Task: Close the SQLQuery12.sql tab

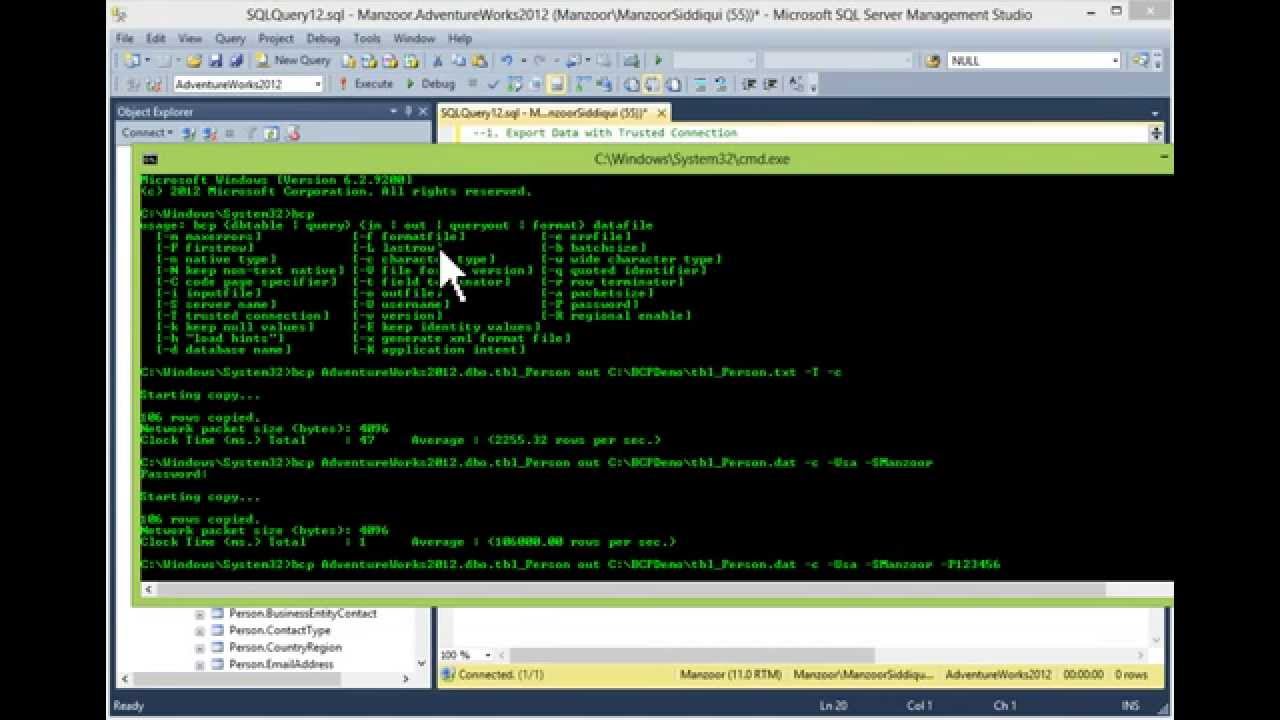Action: [x=661, y=113]
